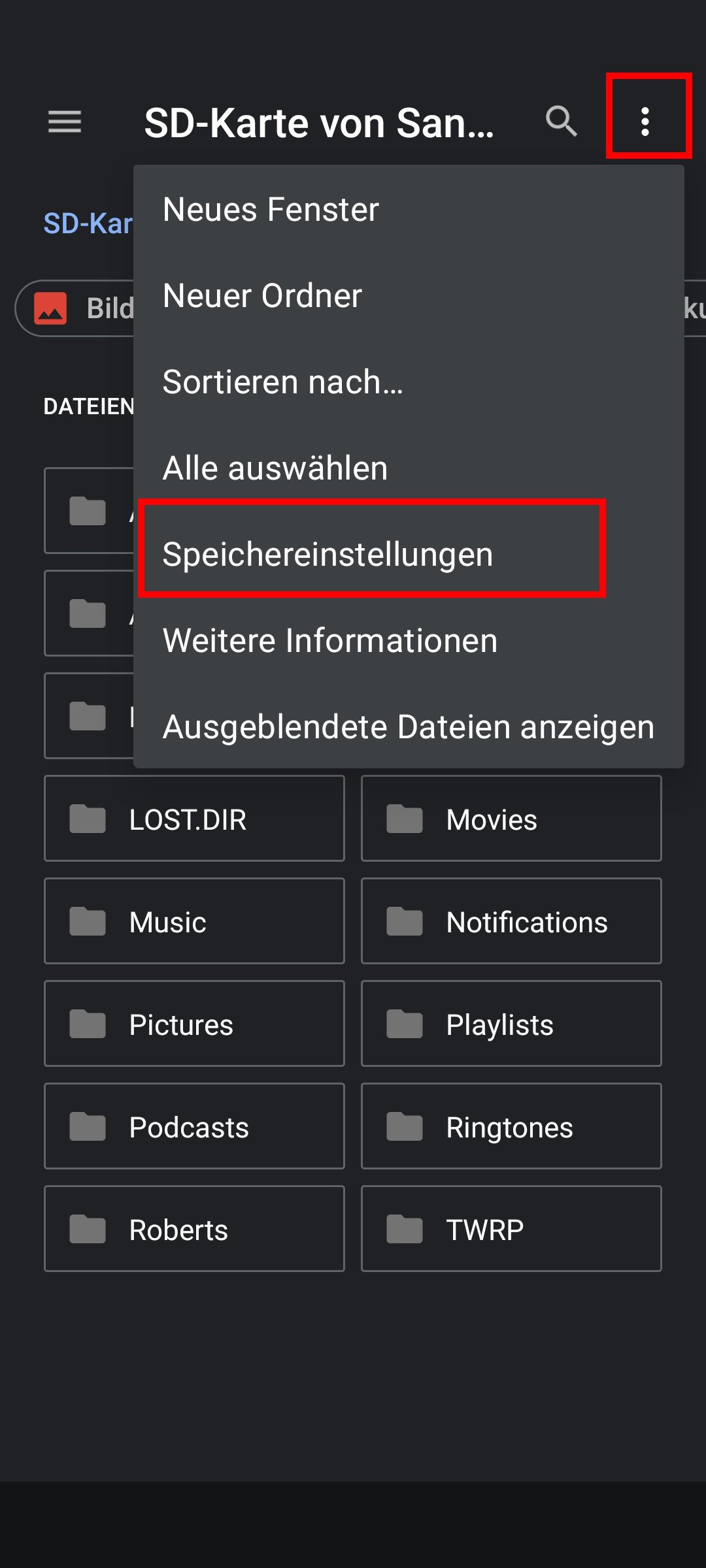
Task: Click the TWRP folder icon
Action: [x=405, y=1228]
